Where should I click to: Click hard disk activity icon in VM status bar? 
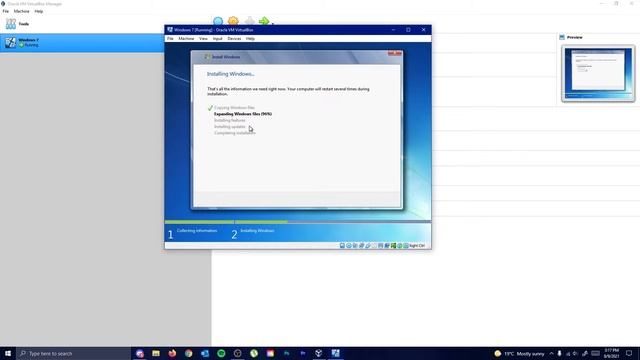342,246
